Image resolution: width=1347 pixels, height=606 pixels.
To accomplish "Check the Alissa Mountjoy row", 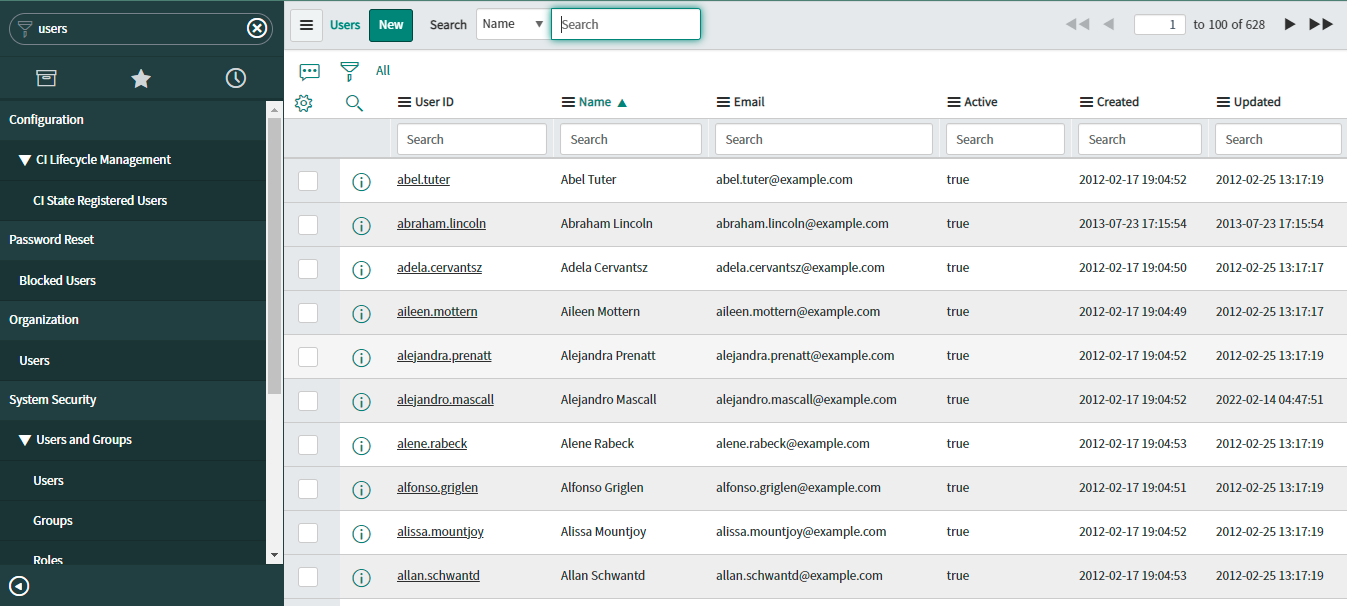I will click(x=308, y=532).
